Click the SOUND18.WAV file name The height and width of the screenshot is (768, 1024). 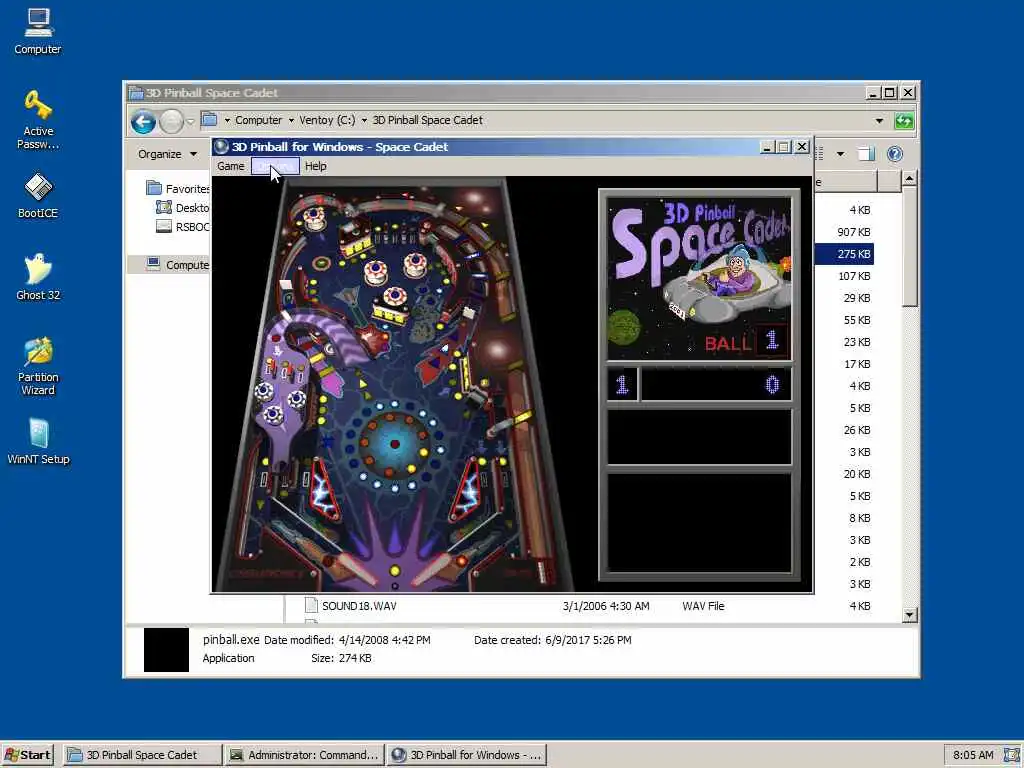(359, 606)
